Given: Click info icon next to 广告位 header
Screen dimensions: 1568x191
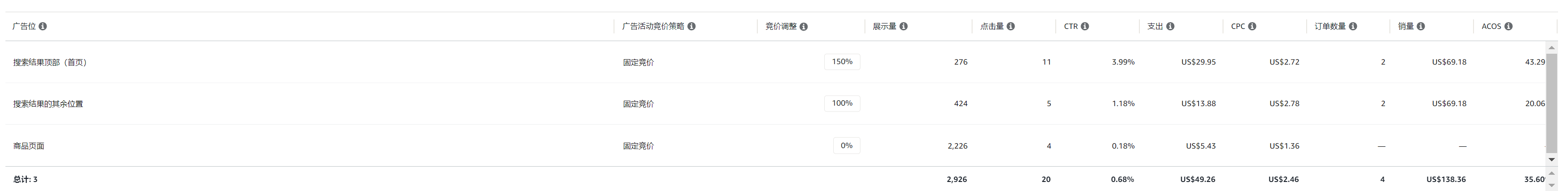Looking at the screenshot, I should [43, 26].
